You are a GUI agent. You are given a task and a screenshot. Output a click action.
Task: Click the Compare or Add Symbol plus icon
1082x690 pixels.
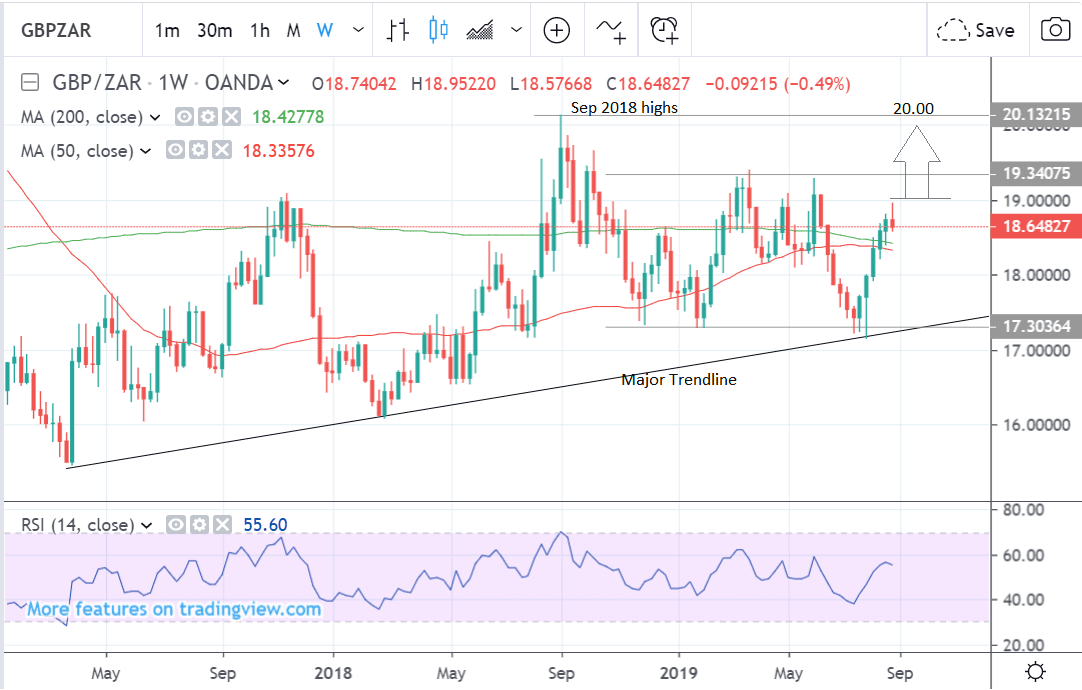point(556,30)
